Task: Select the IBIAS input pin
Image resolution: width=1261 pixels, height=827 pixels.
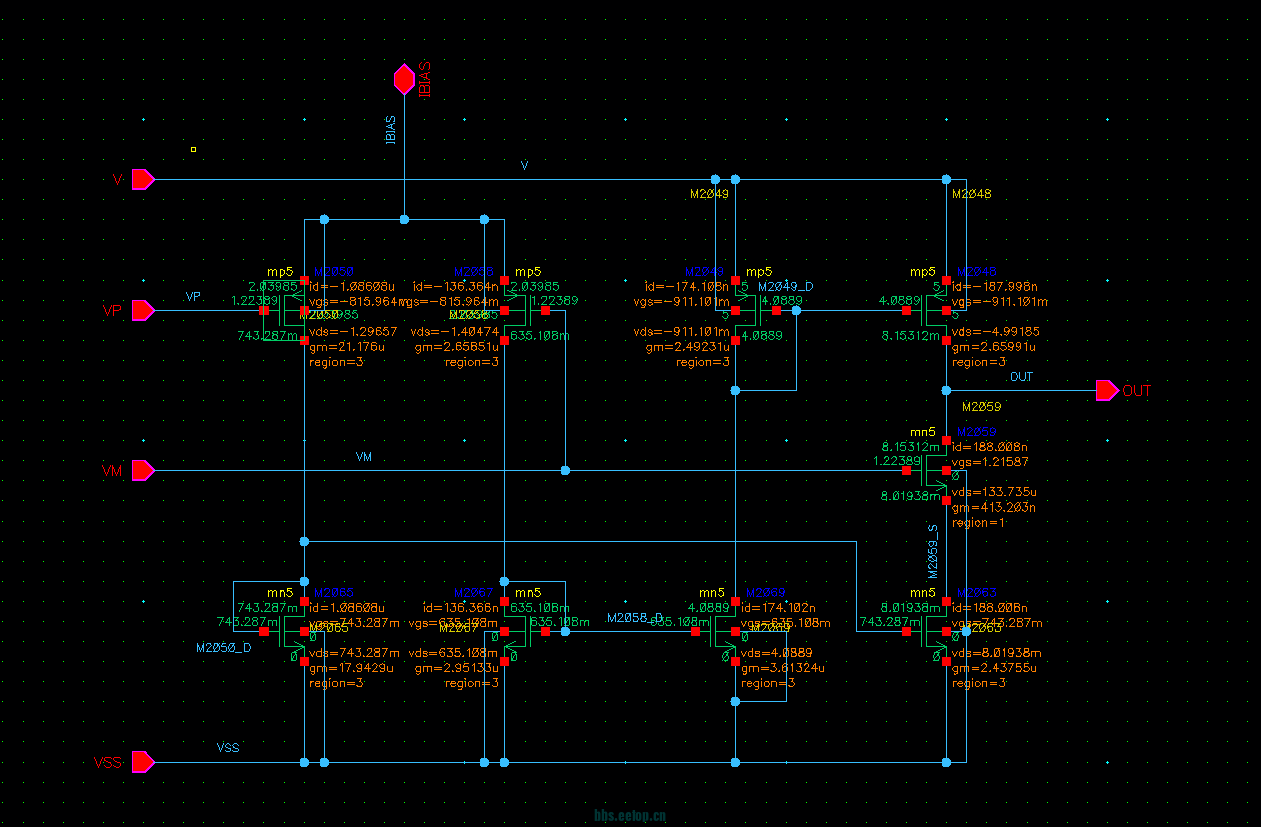Action: coord(404,79)
